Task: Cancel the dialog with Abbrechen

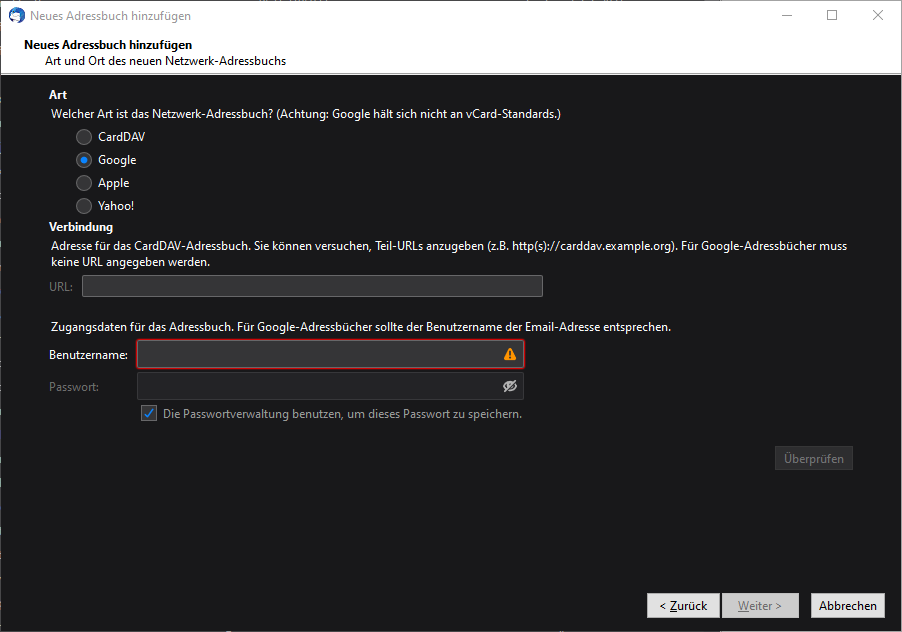Action: click(x=847, y=606)
